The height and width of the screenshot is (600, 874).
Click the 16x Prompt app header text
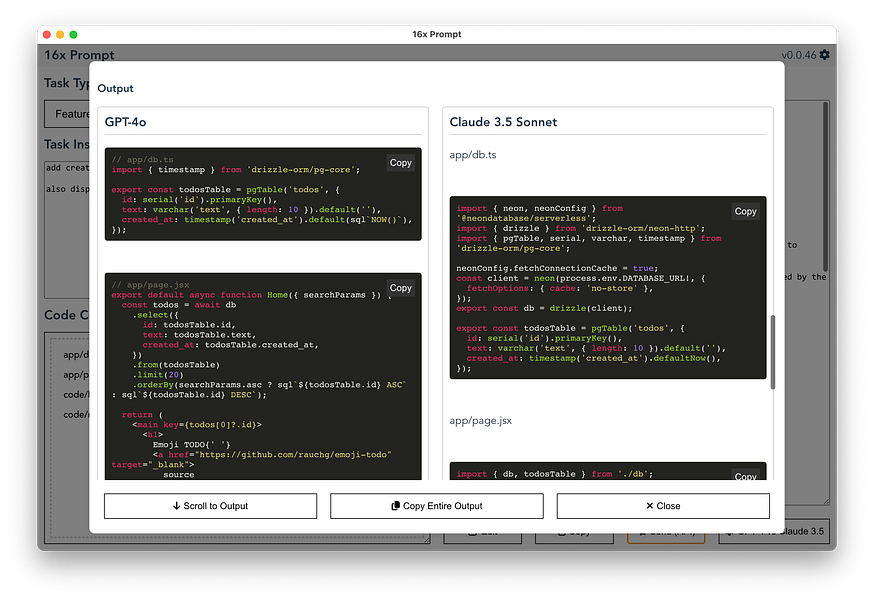(79, 55)
